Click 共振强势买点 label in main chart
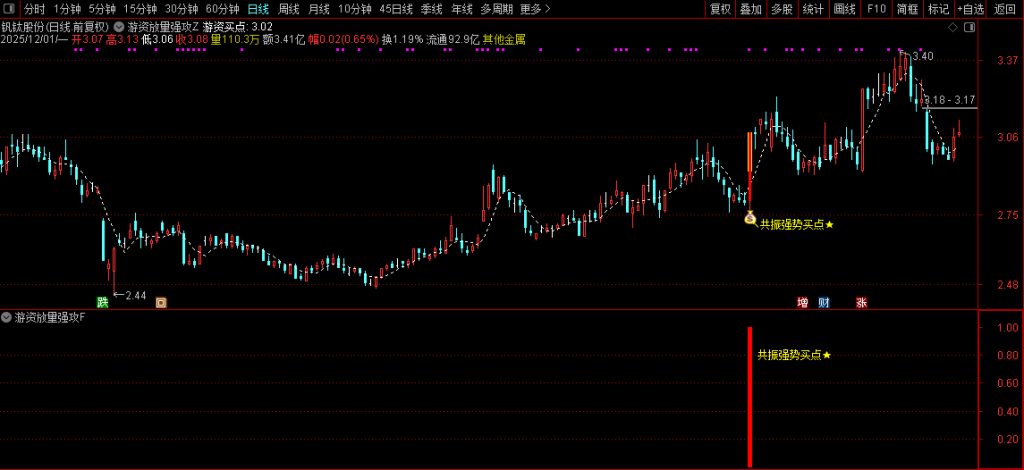Image resolution: width=1024 pixels, height=470 pixels. click(797, 225)
